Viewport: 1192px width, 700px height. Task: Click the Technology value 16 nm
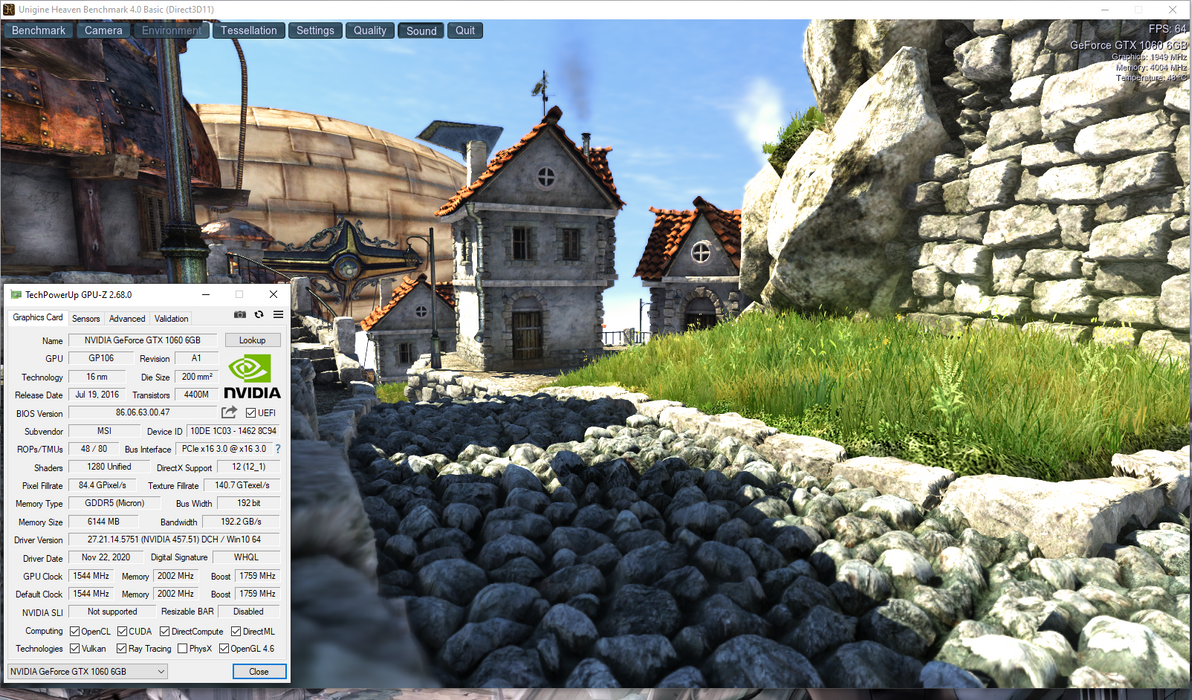click(x=97, y=376)
